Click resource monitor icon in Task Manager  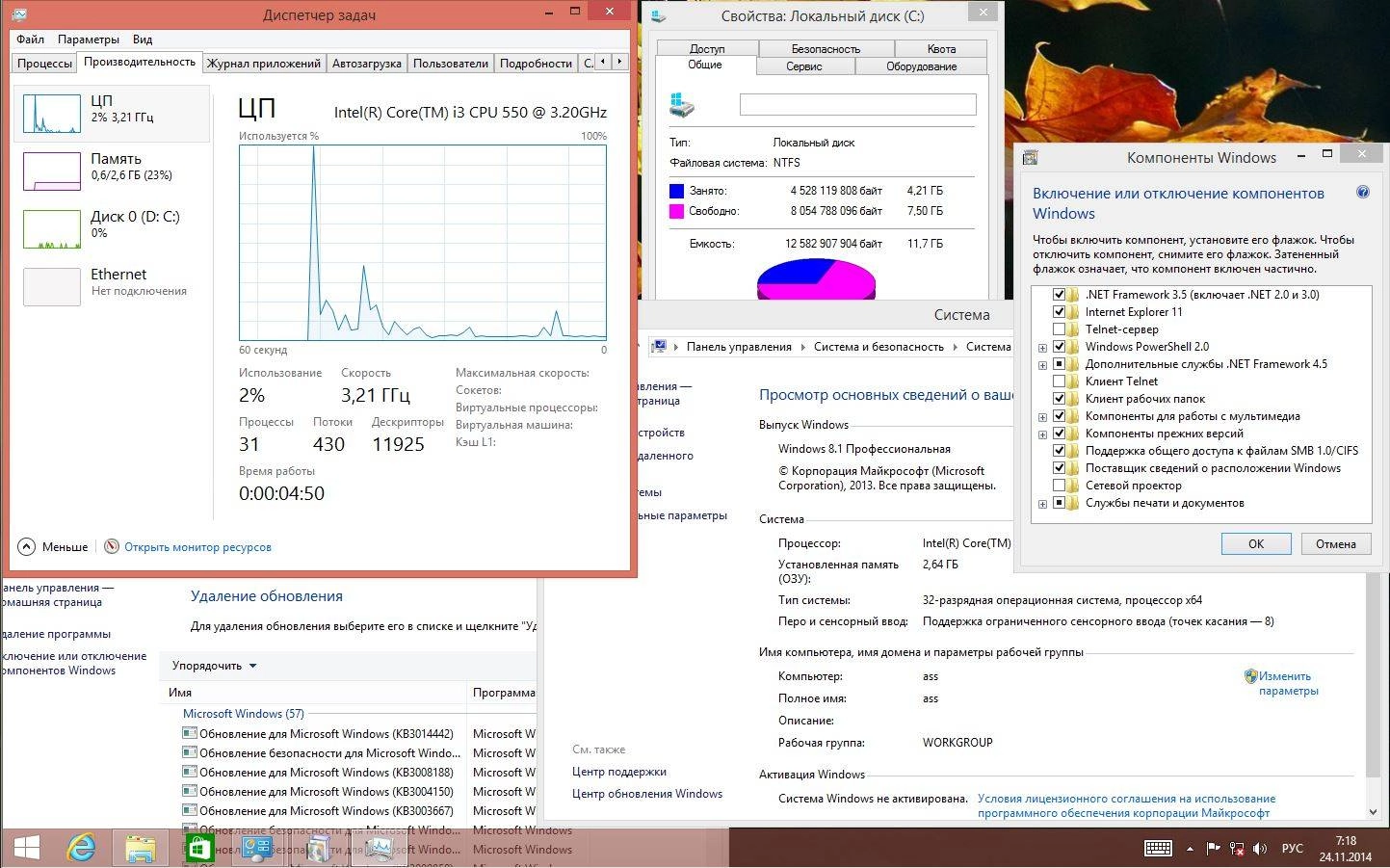click(112, 546)
